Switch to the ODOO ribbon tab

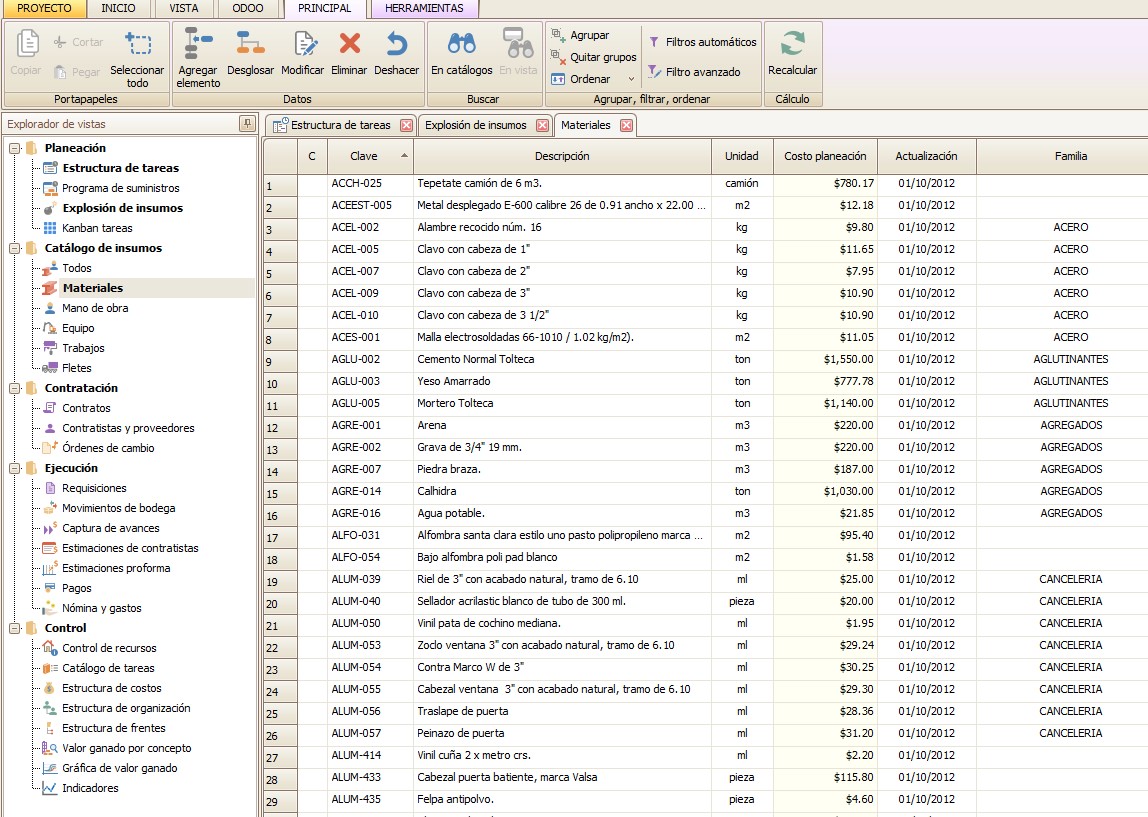(x=248, y=9)
